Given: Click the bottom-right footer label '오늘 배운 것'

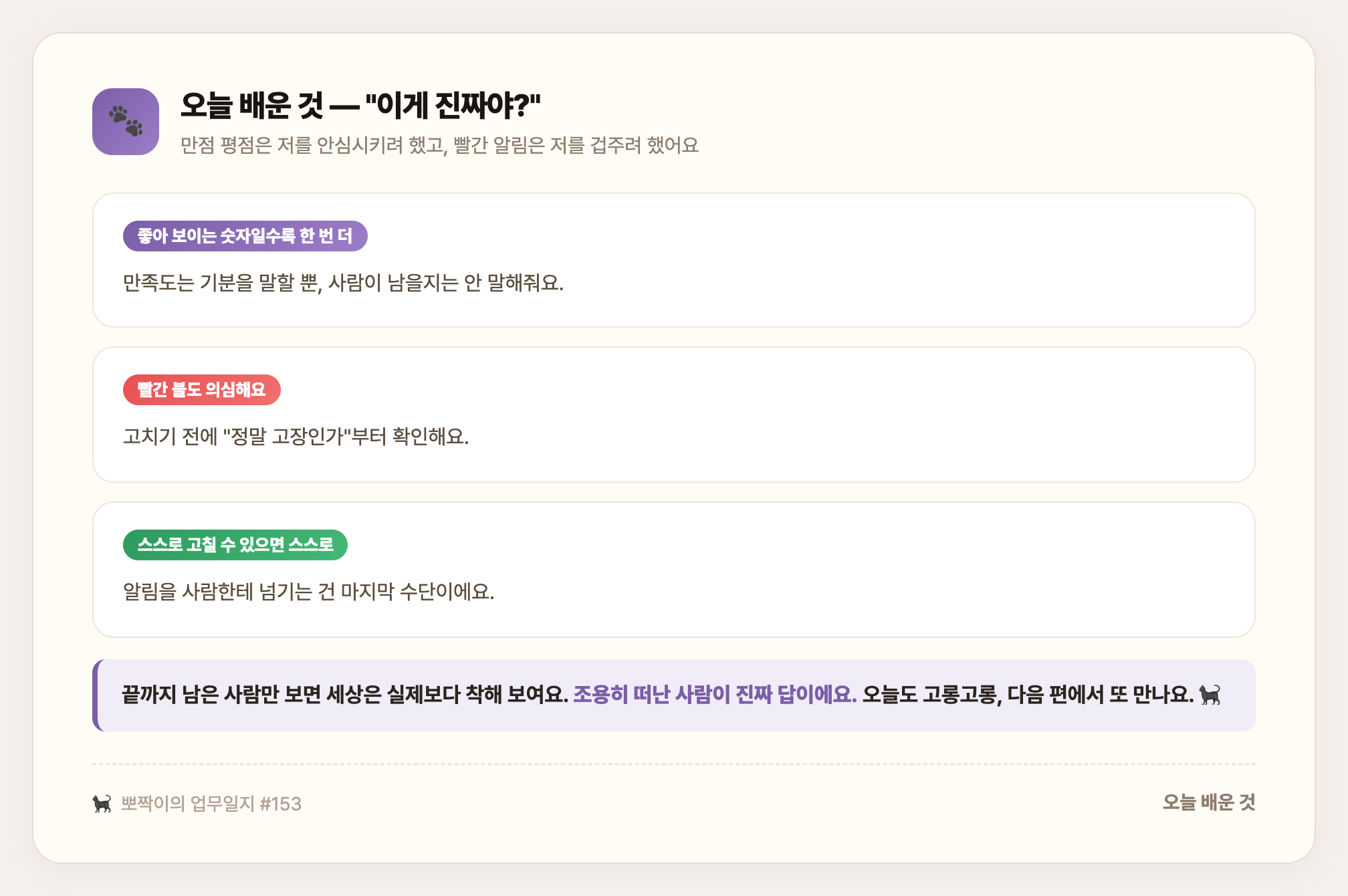Looking at the screenshot, I should pos(1209,802).
